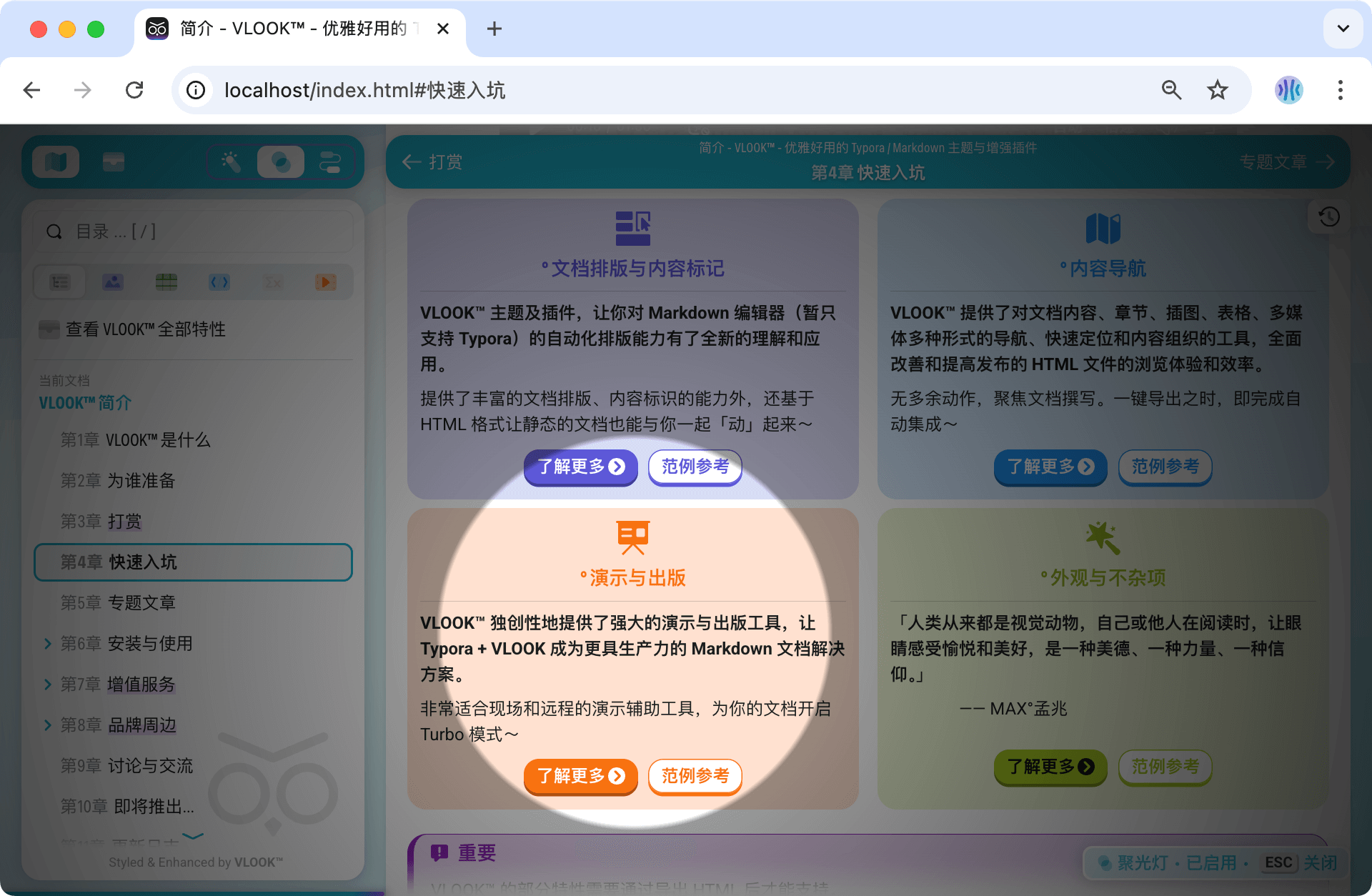Open the media filter in the sidebar
This screenshot has width=1372, height=896.
(x=326, y=282)
